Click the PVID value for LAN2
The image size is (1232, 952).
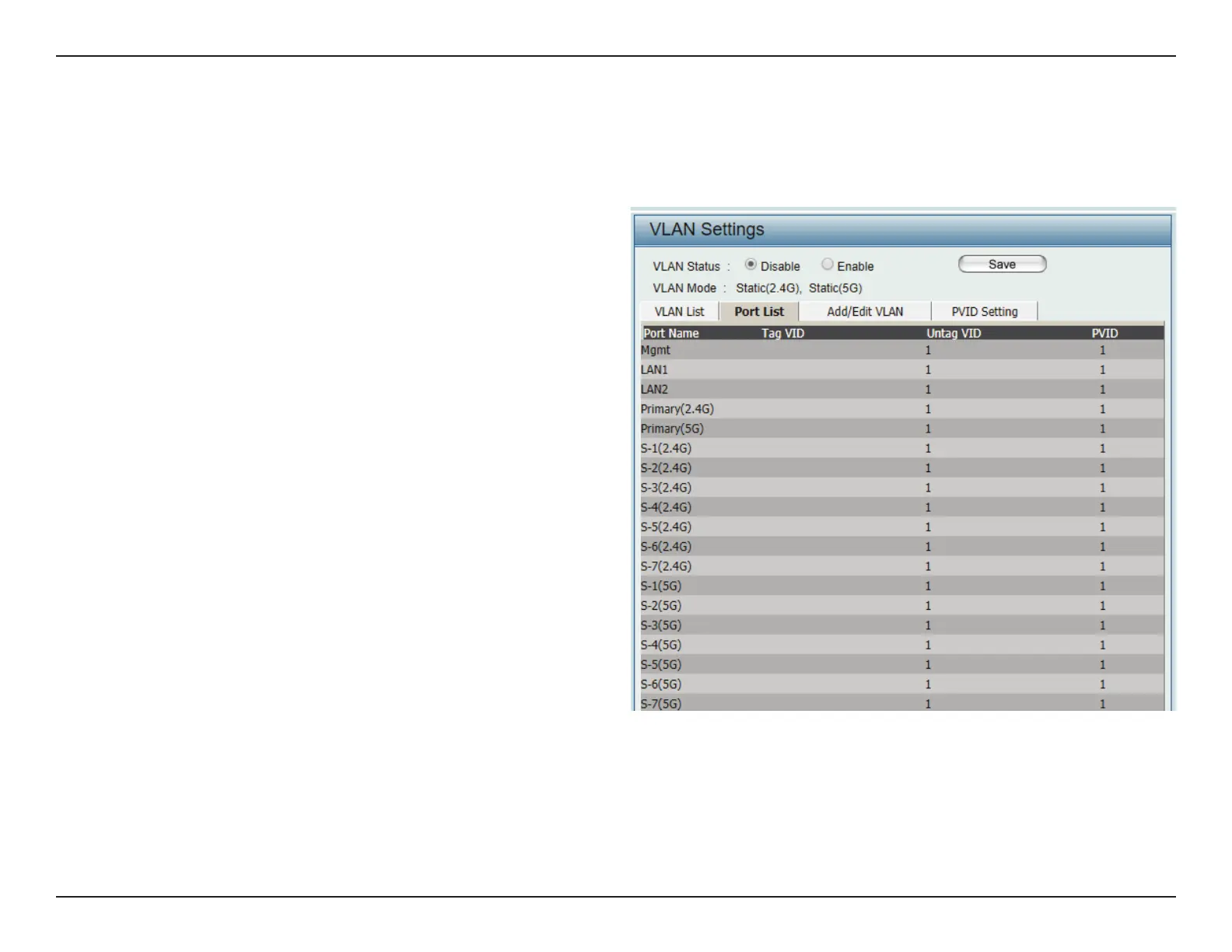pos(1102,389)
